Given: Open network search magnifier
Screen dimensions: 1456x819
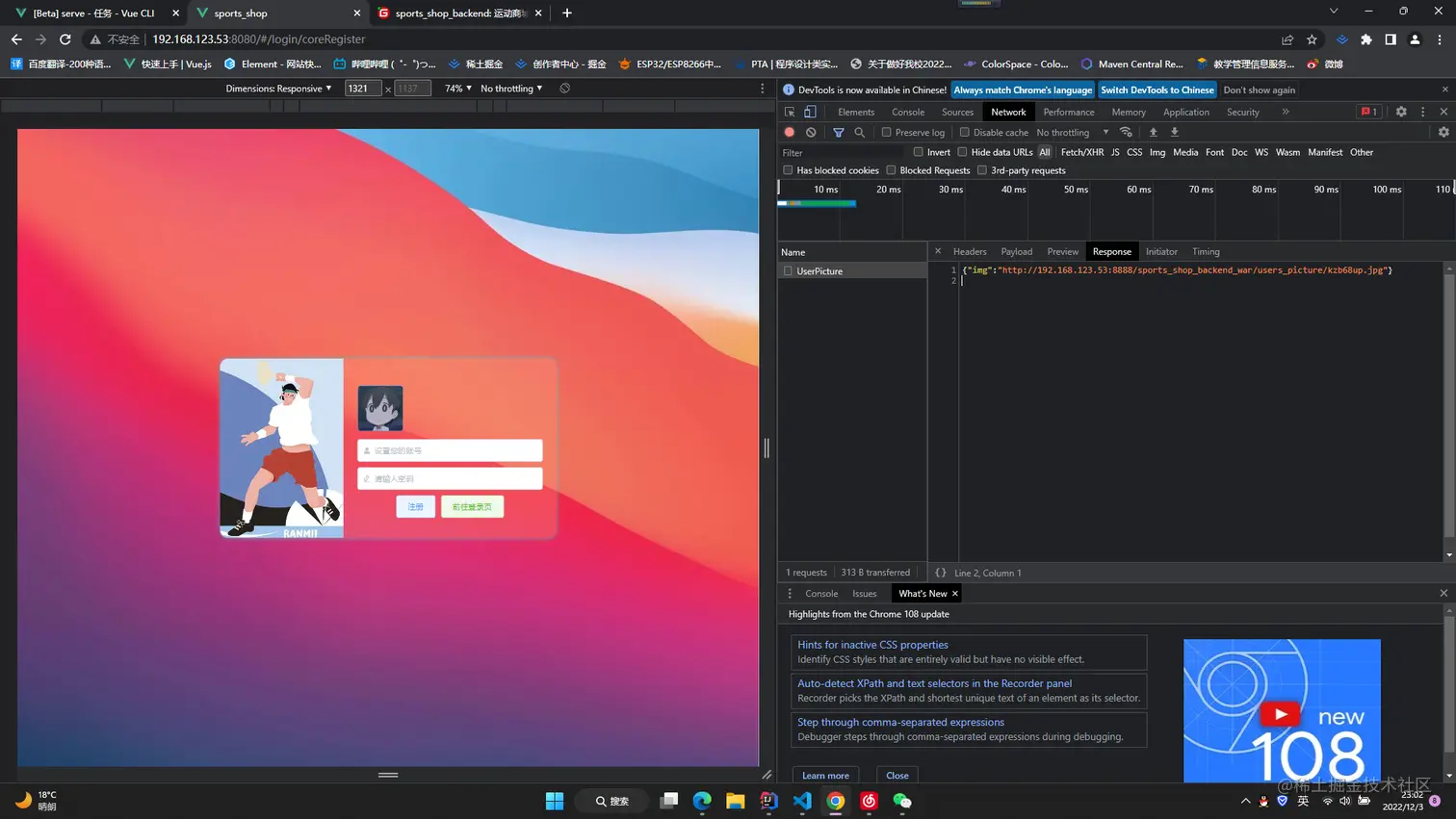Looking at the screenshot, I should point(859,132).
